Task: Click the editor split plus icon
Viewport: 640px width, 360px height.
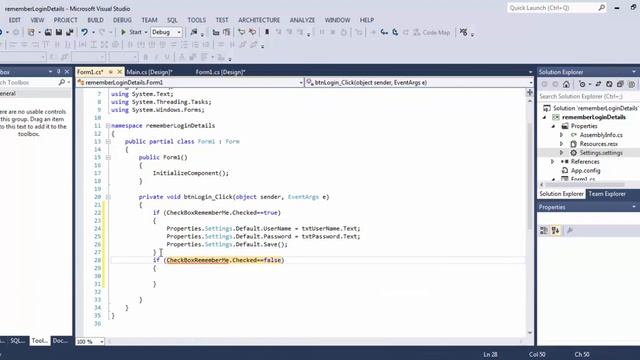Action: click(x=530, y=93)
